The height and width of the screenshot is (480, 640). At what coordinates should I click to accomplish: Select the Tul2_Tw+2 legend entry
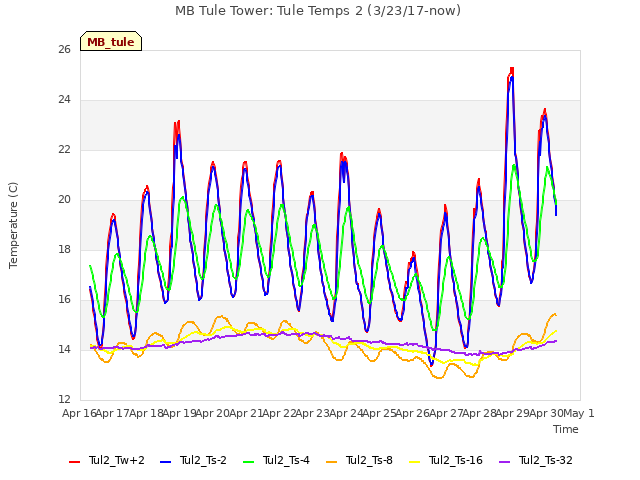pyautogui.click(x=107, y=461)
